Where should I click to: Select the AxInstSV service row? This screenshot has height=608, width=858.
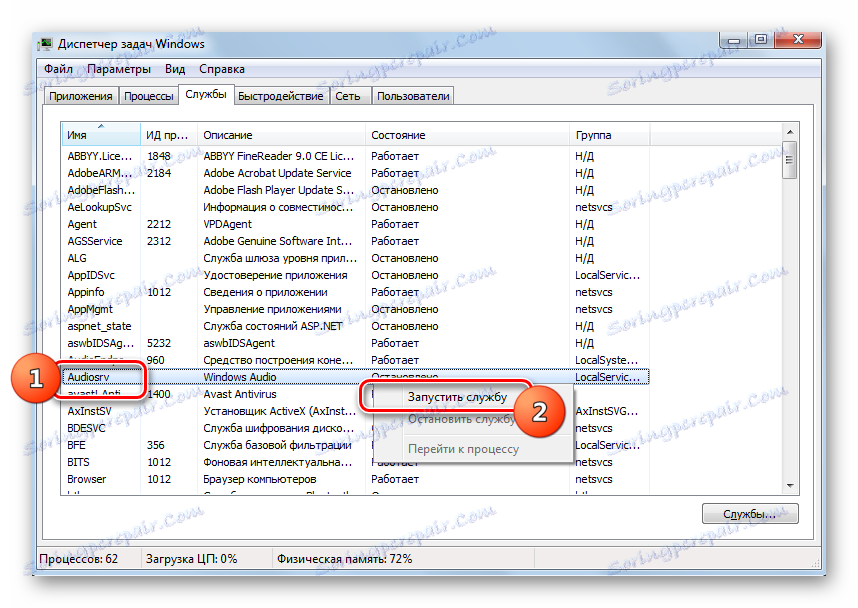(x=355, y=411)
